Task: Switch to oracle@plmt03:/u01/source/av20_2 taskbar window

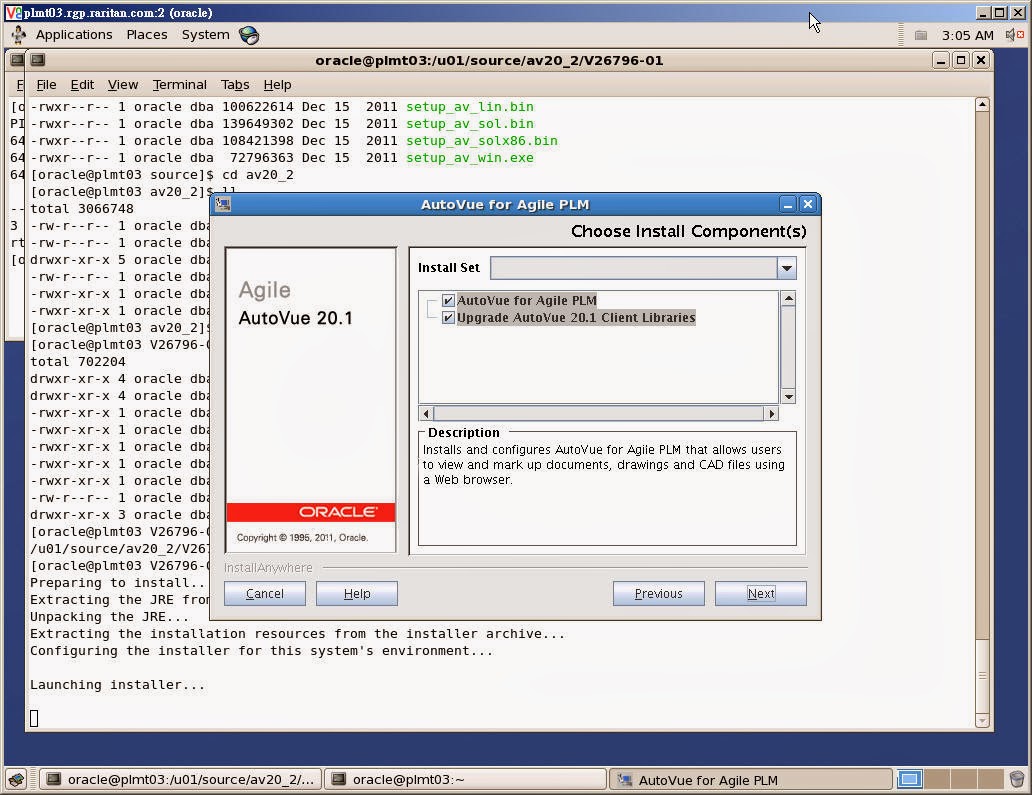Action: pos(181,780)
